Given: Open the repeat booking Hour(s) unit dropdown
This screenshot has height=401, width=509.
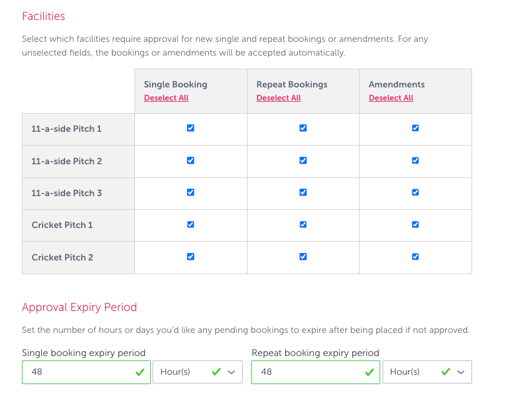Looking at the screenshot, I should [427, 372].
